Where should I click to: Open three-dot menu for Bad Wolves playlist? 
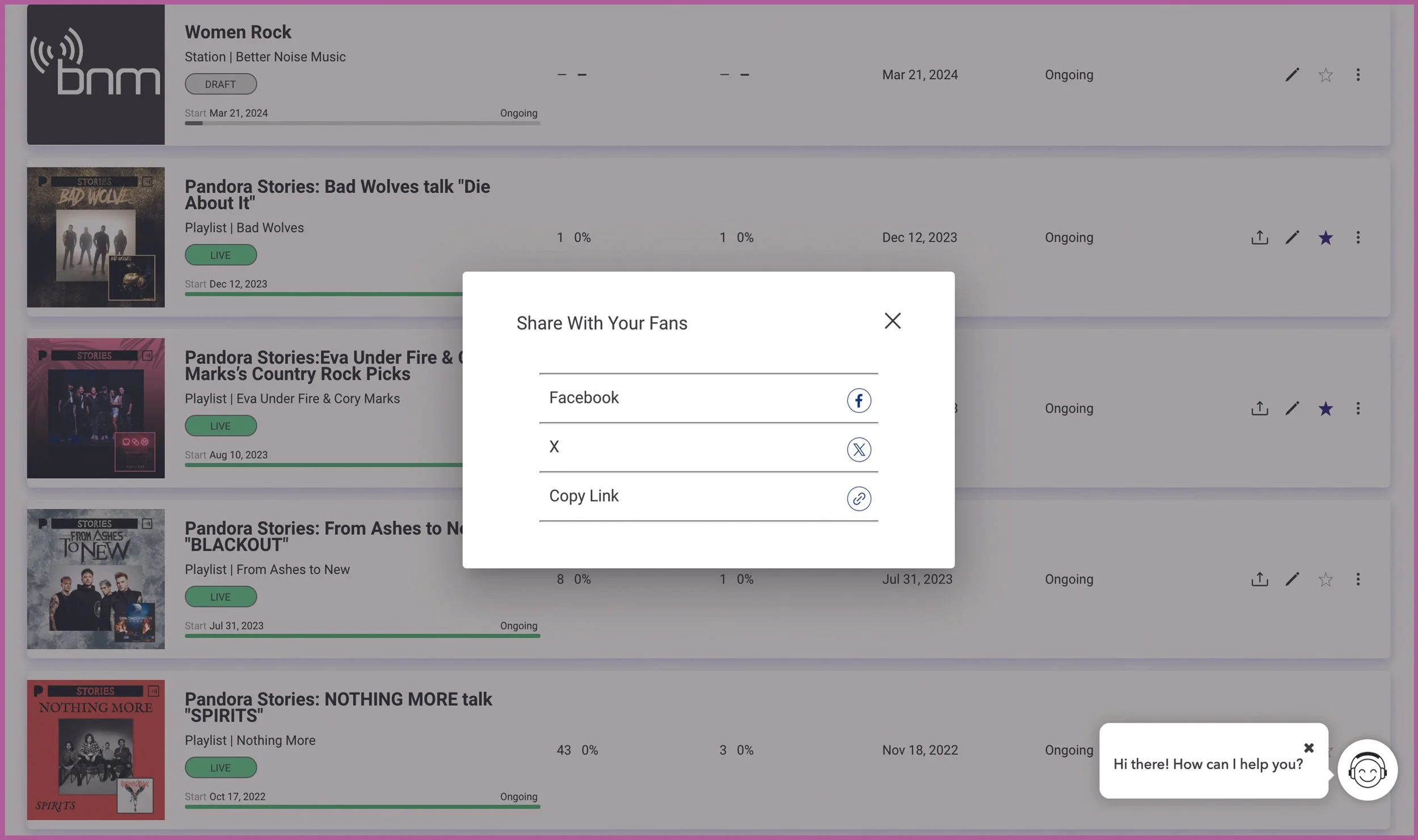[x=1358, y=238]
